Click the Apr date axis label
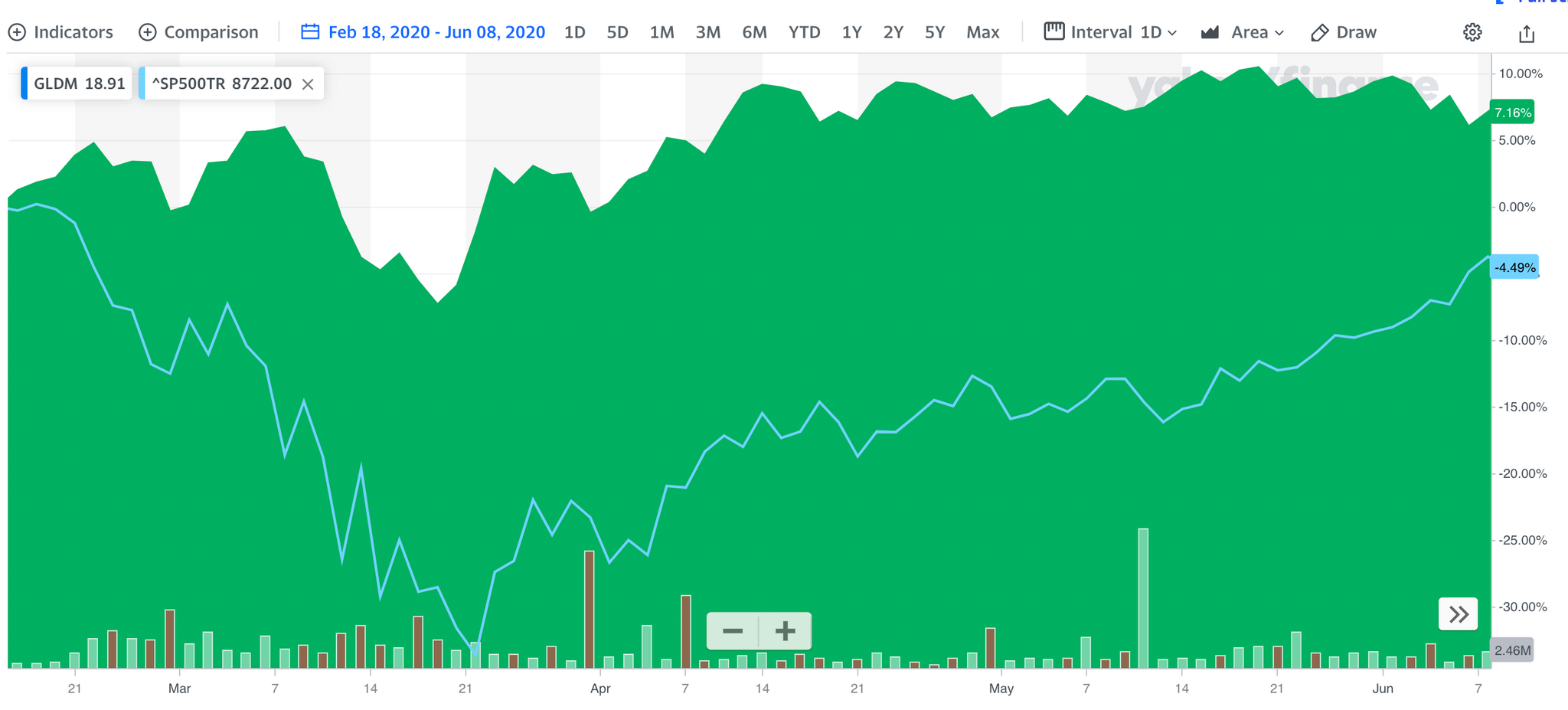This screenshot has height=710, width=1568. coord(600,689)
